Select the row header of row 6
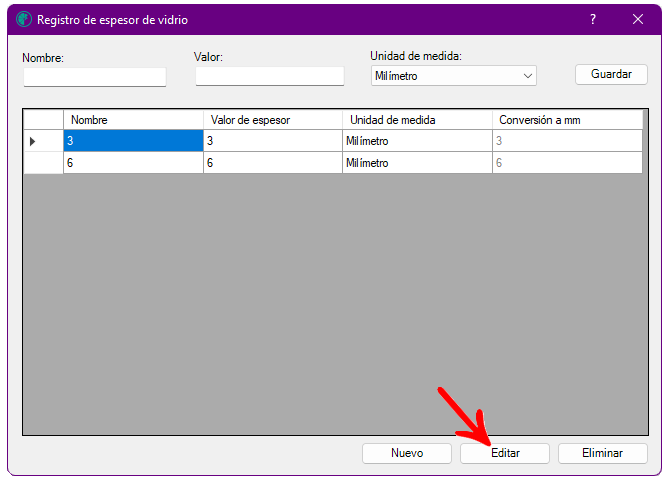This screenshot has height=477, width=665. [x=43, y=163]
